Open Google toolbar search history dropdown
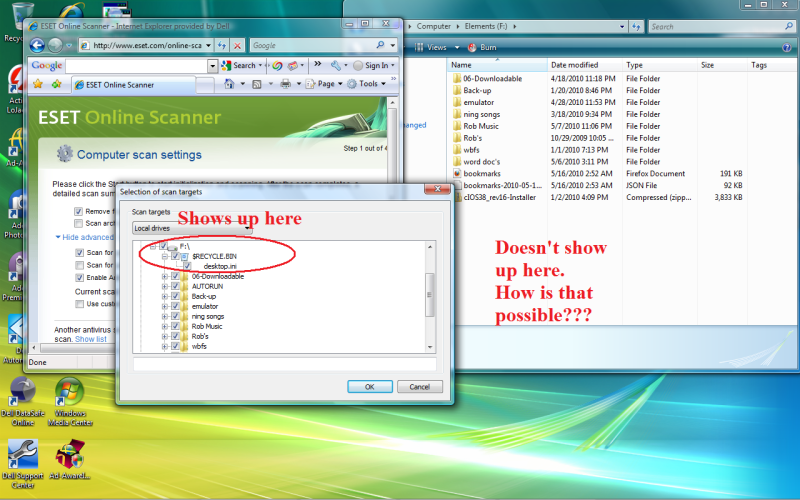 [213, 66]
